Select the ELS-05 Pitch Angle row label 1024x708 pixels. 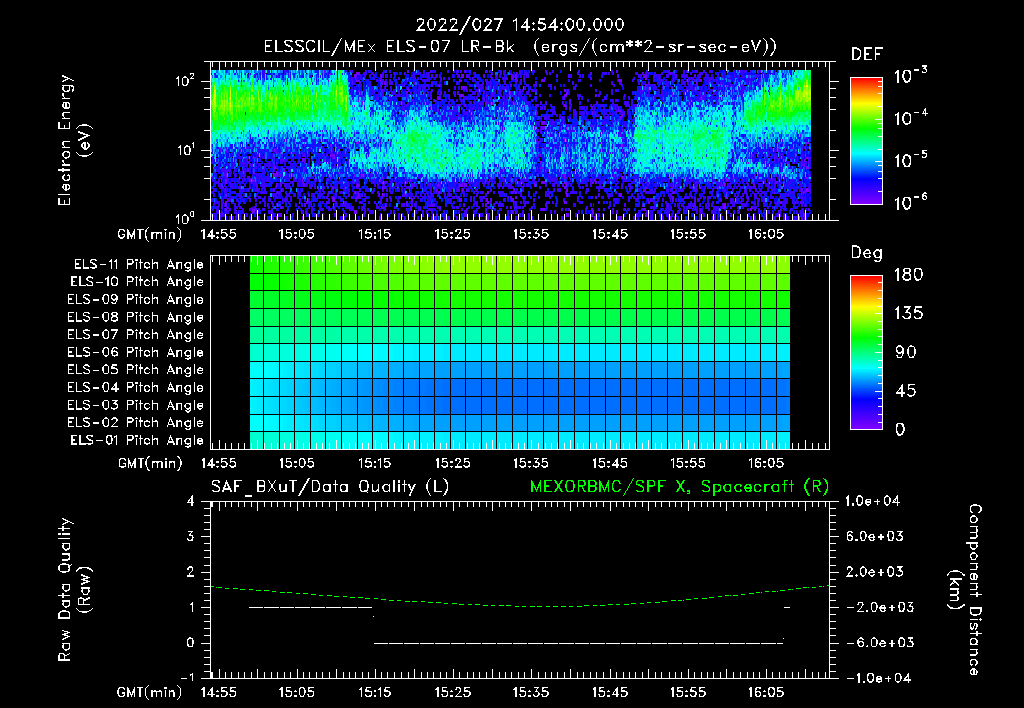135,370
